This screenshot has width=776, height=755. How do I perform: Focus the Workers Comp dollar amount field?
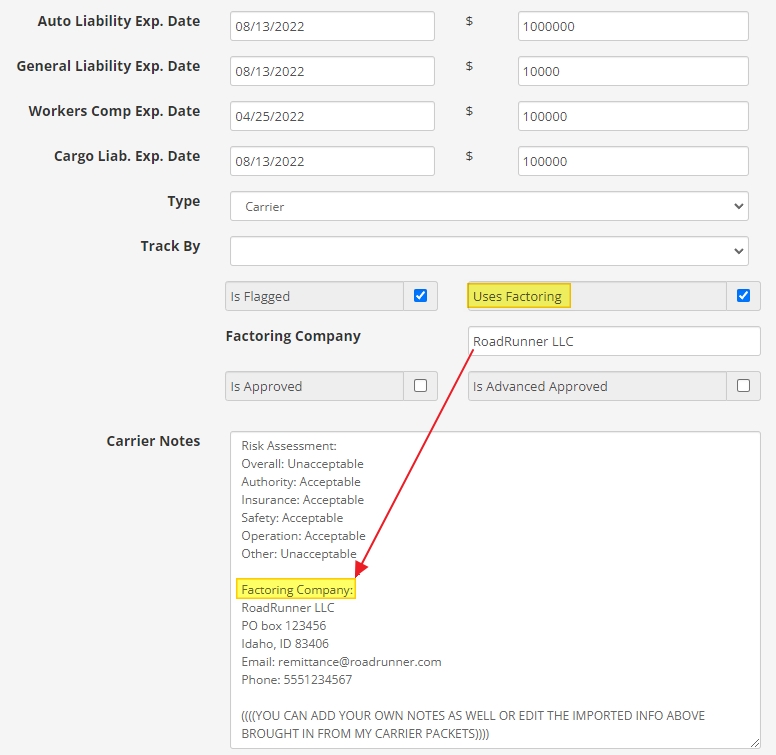click(632, 116)
